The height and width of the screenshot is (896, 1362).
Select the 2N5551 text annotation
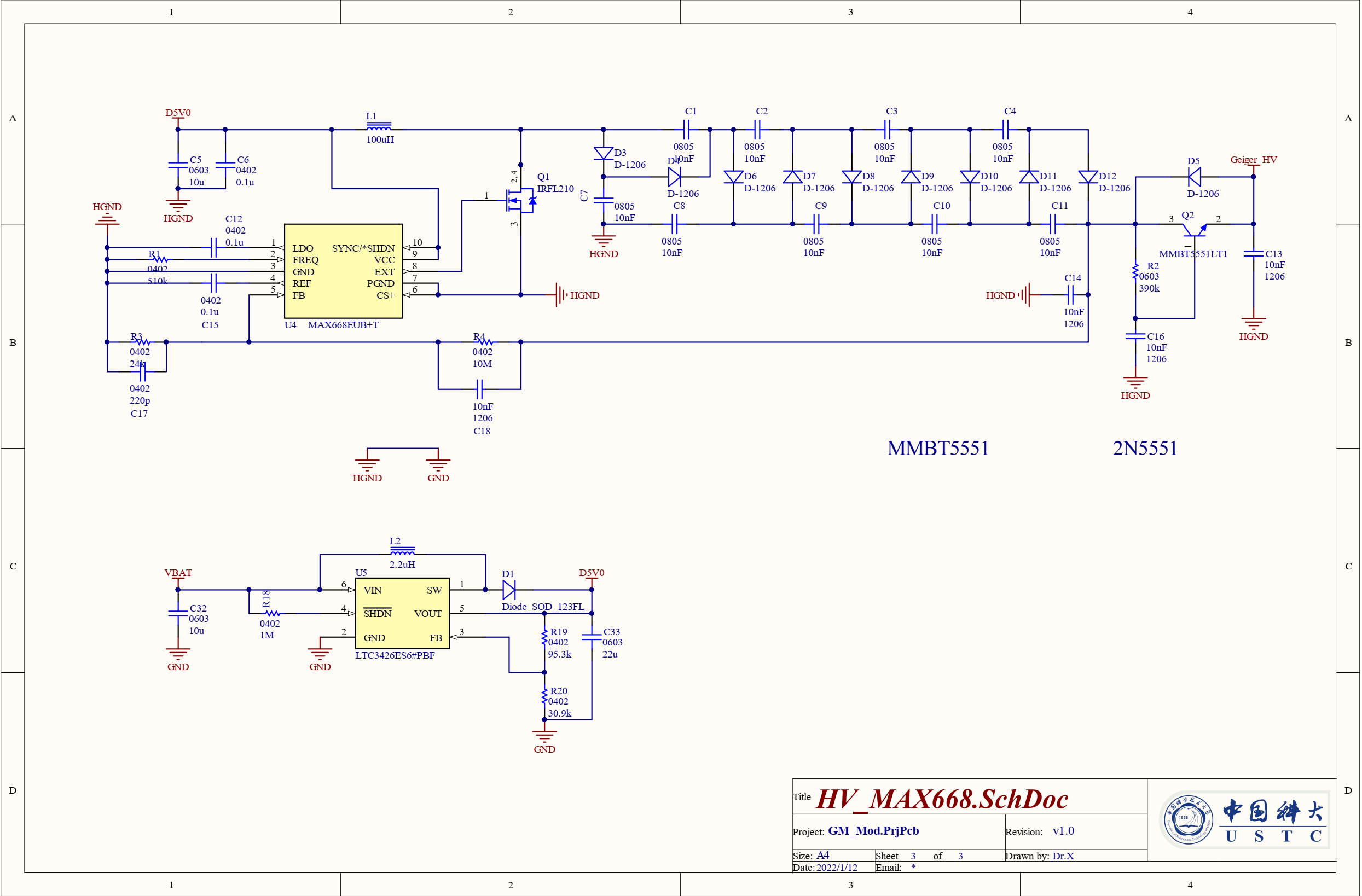(1145, 448)
